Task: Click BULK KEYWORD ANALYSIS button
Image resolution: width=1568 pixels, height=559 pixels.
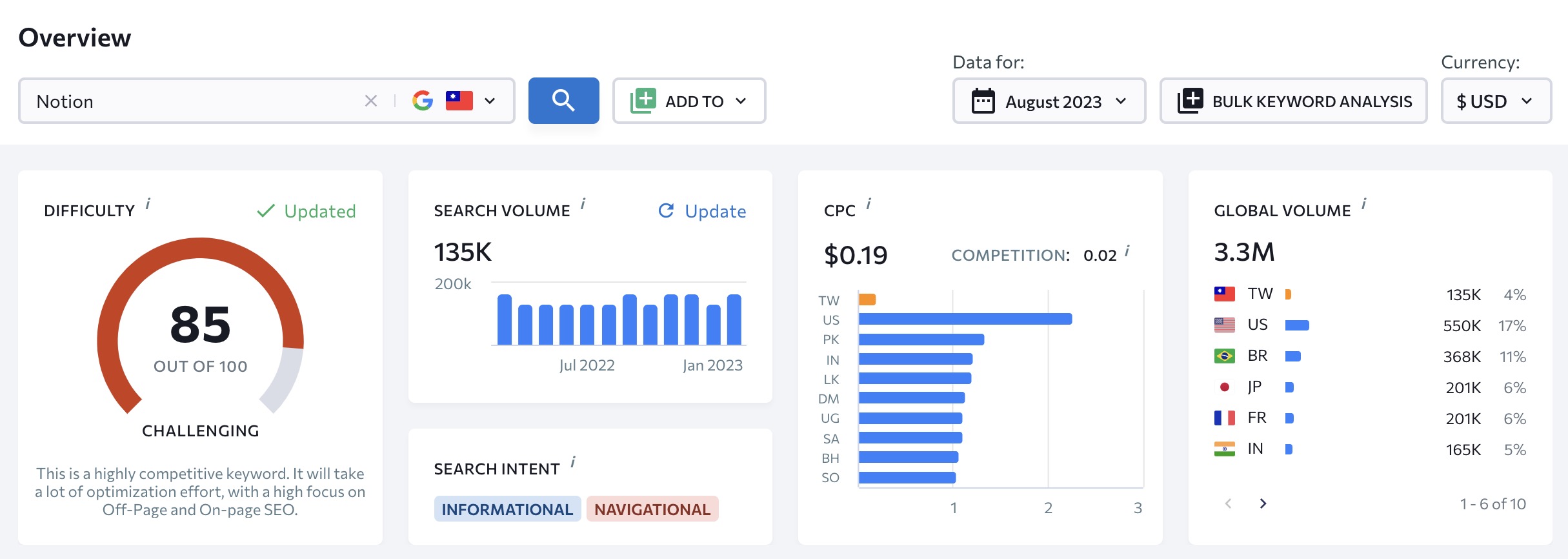Action: (x=1294, y=101)
